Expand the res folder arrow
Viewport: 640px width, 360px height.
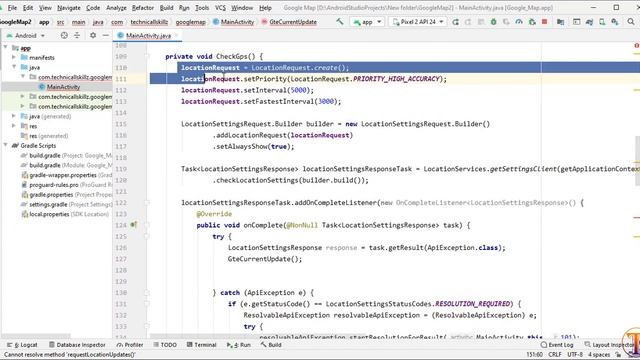tap(14, 126)
